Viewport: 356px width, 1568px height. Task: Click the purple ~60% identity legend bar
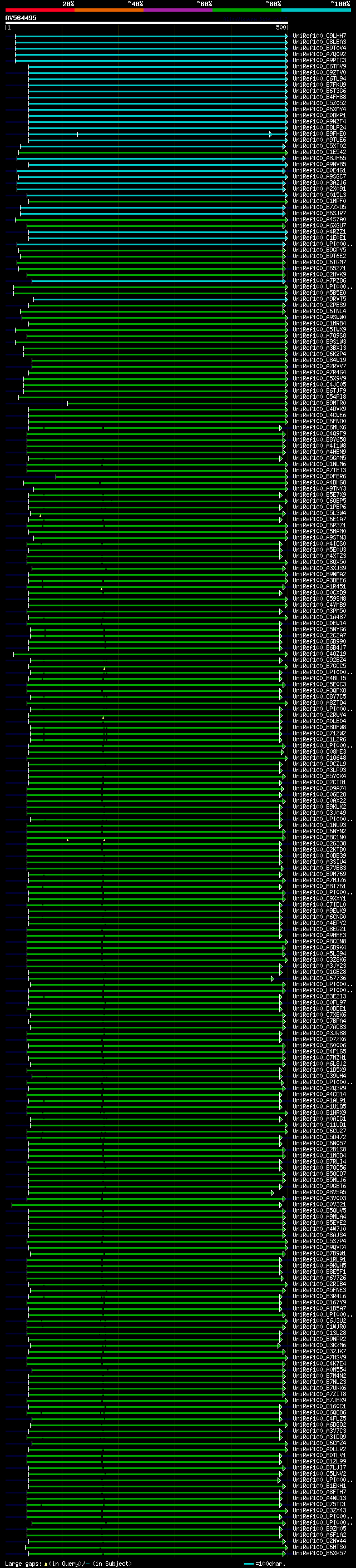coord(179,10)
